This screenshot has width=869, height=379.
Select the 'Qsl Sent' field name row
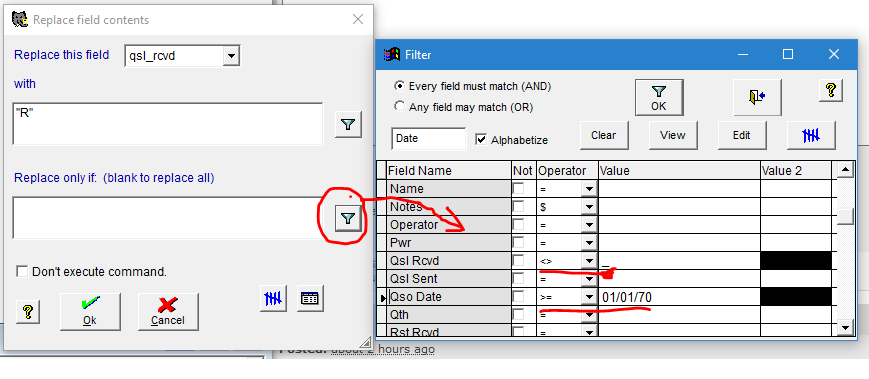pos(448,279)
